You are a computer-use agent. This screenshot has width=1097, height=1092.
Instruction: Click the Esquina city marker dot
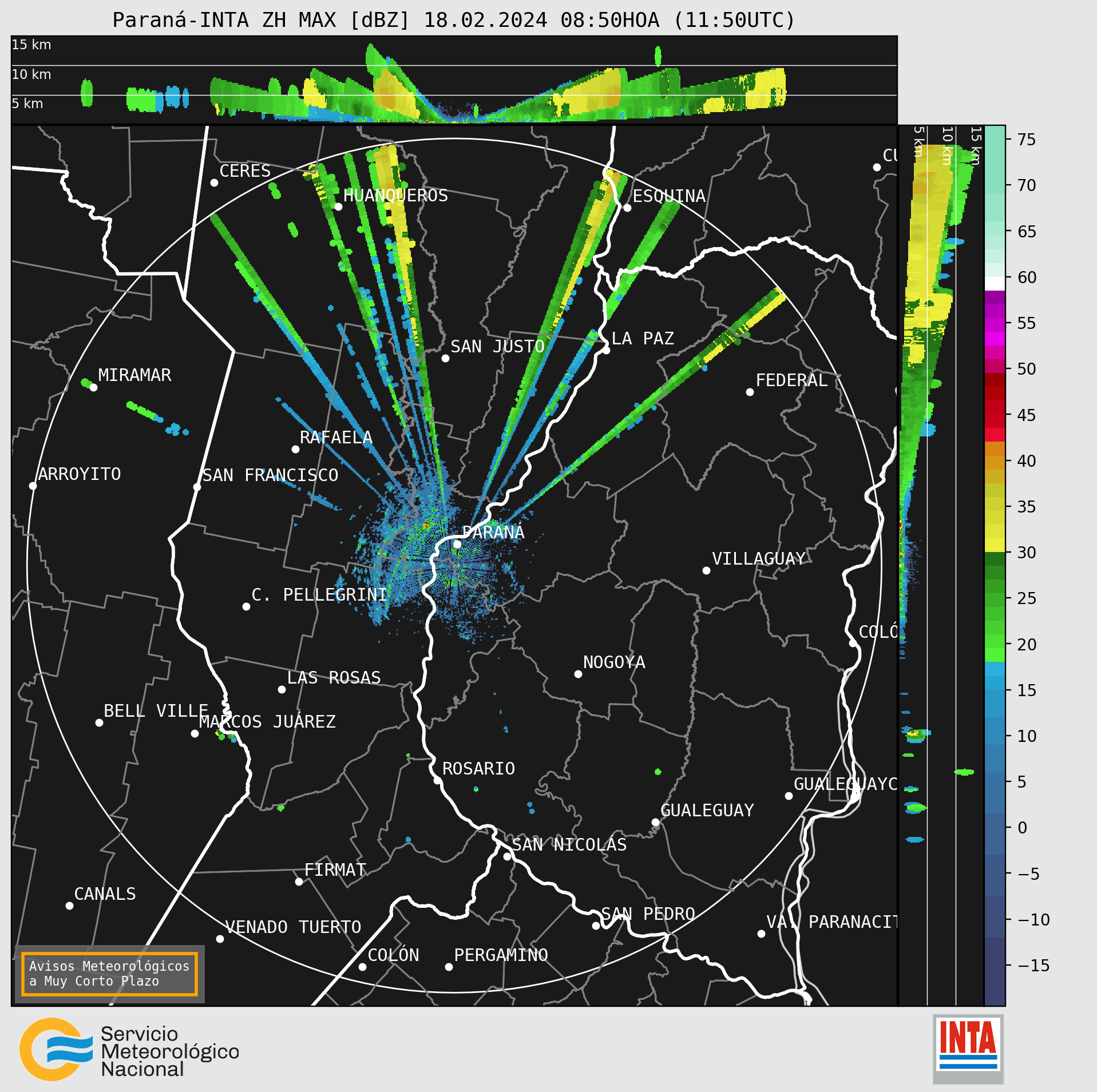[x=627, y=208]
